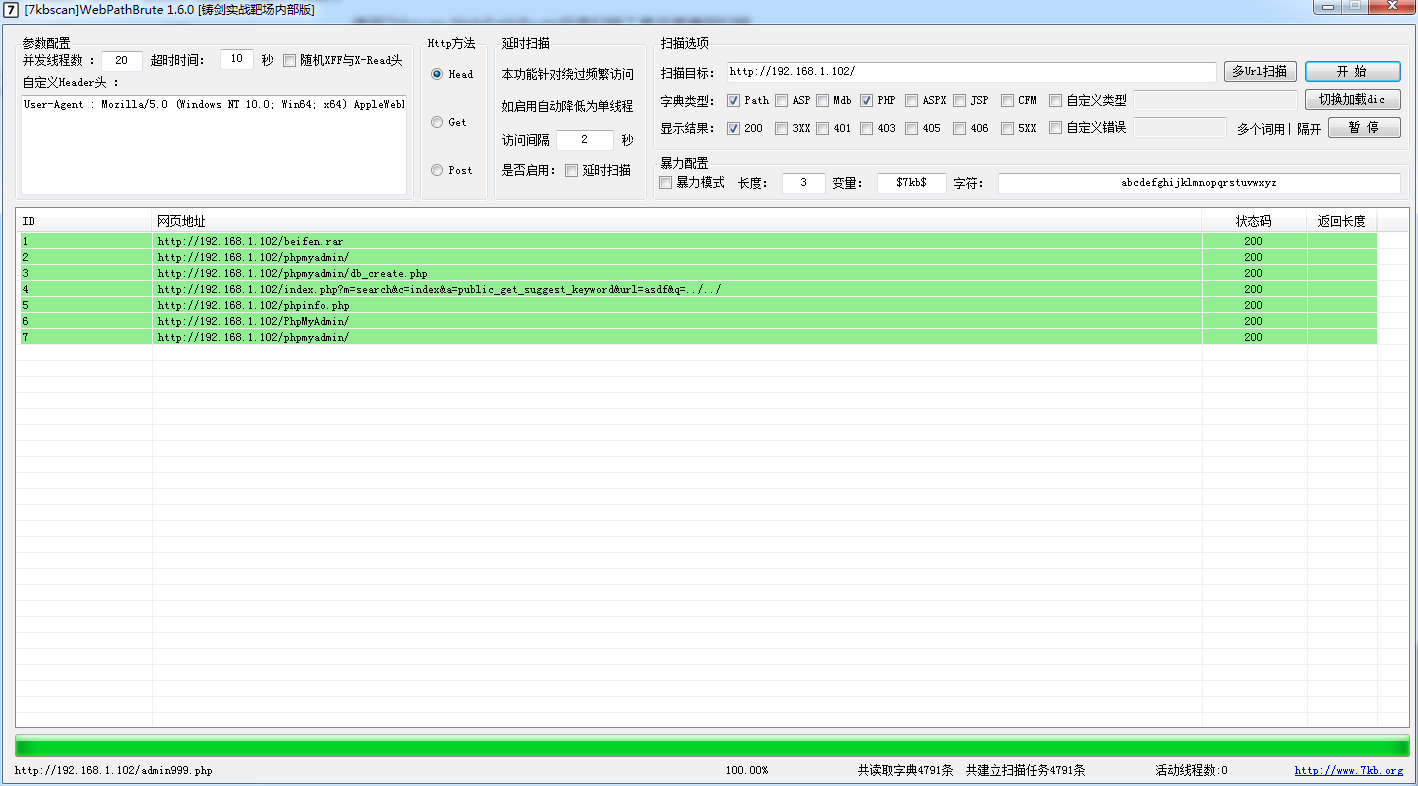Sort by the 状态码 column header

point(1254,221)
